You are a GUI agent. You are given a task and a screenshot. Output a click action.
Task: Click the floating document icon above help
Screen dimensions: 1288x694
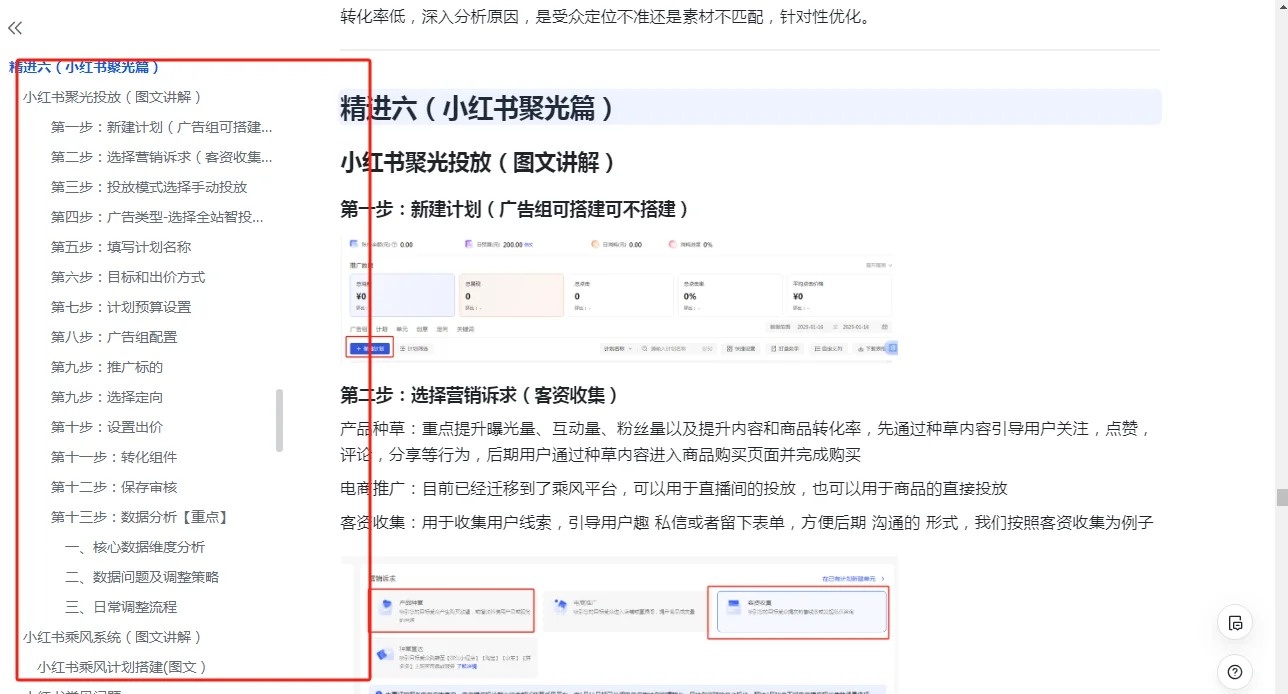tap(1235, 622)
